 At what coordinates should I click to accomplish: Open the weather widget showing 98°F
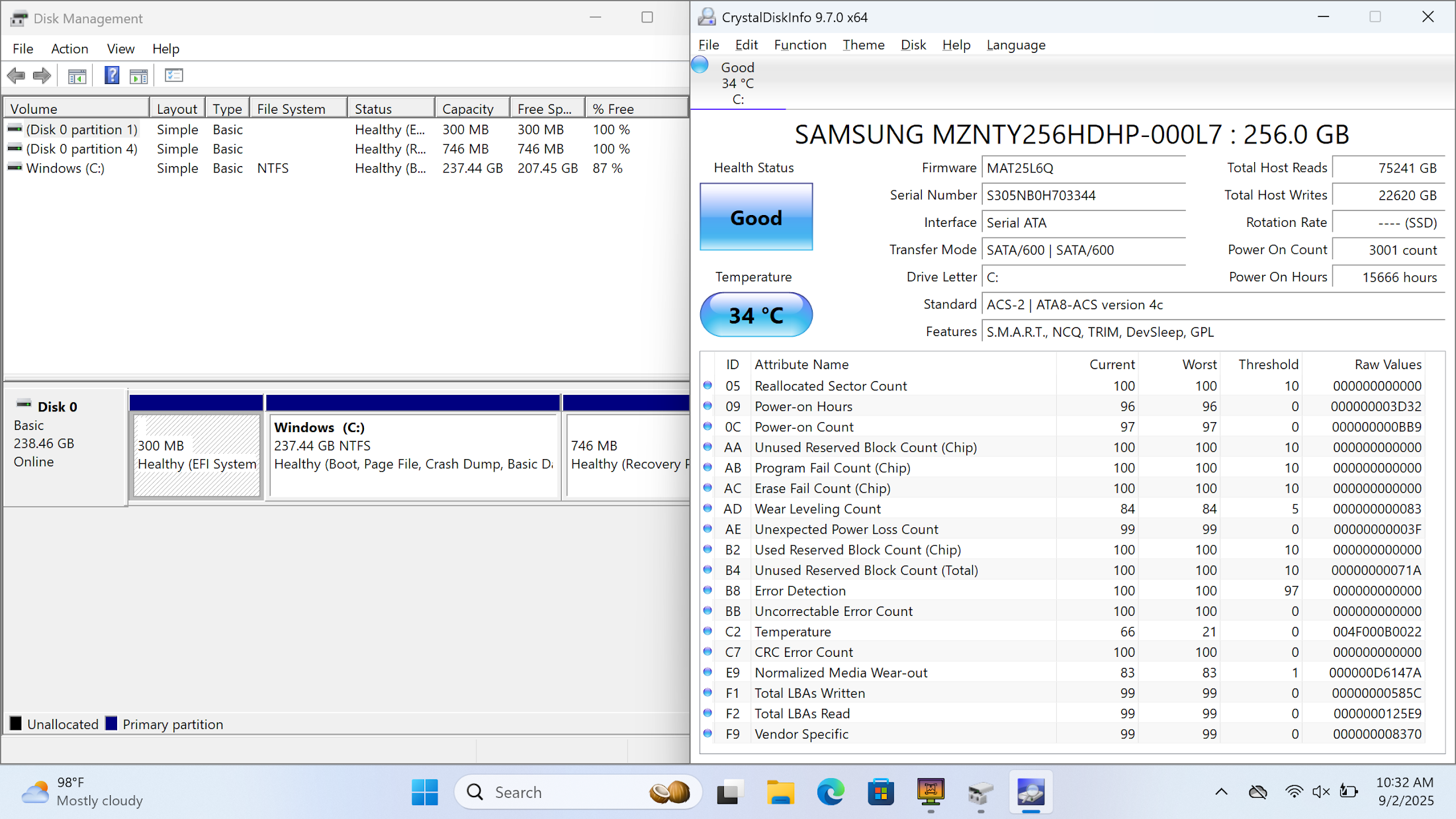coord(83,791)
